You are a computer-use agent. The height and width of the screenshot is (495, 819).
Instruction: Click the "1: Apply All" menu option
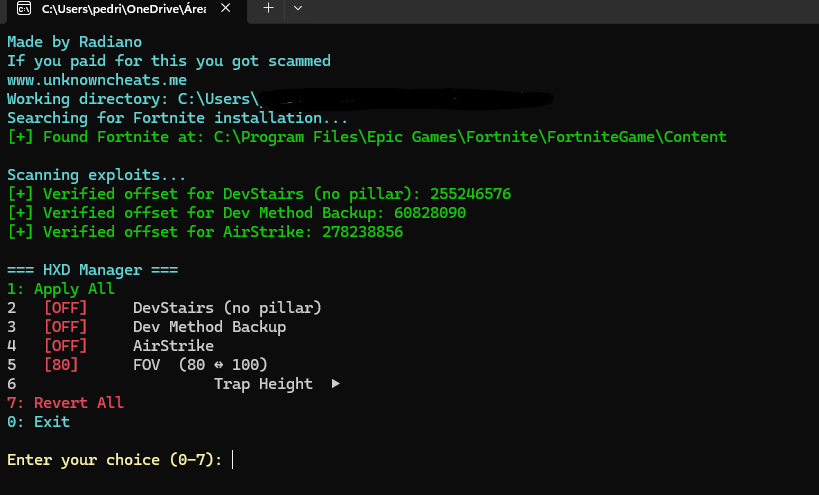pos(61,289)
